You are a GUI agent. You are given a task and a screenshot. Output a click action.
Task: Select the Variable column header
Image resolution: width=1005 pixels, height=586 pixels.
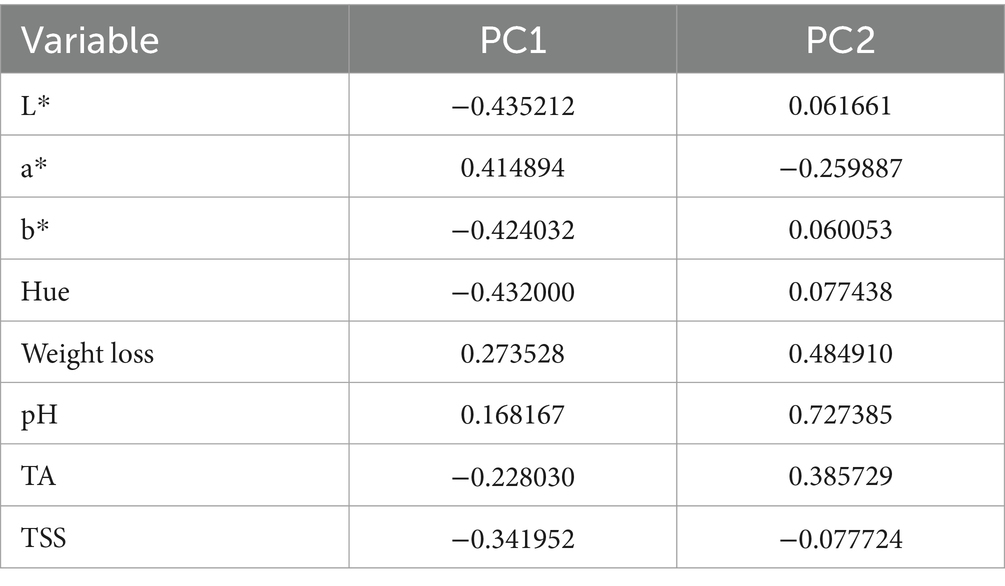pyautogui.click(x=90, y=40)
